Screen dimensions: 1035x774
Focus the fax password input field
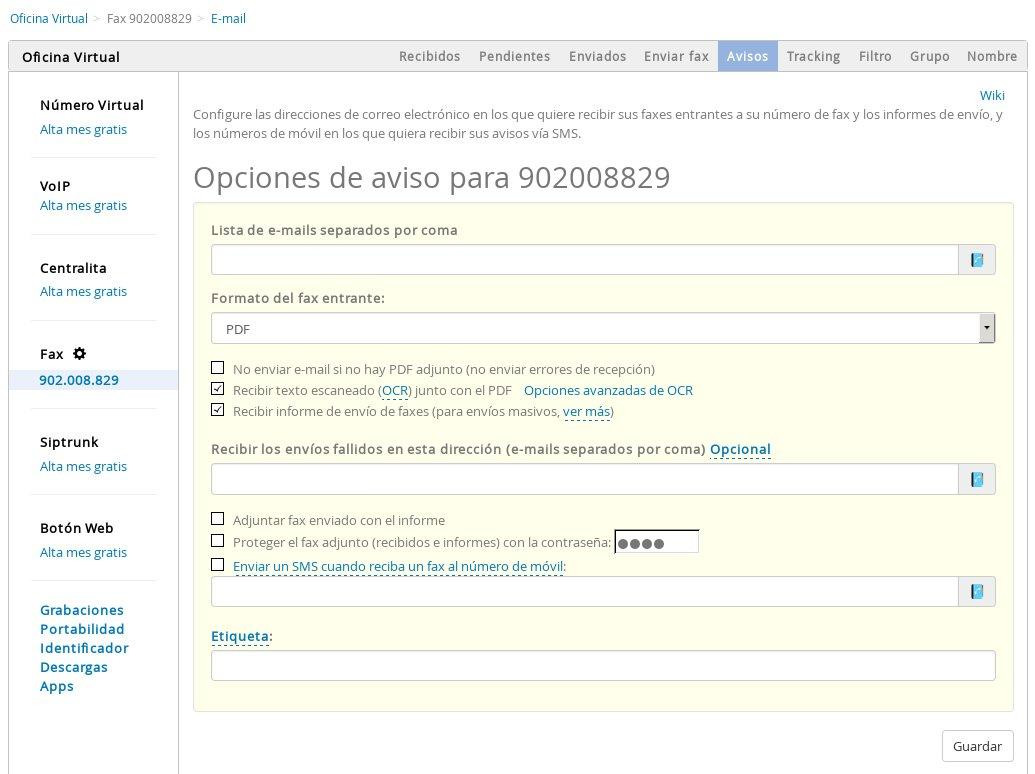tap(656, 543)
